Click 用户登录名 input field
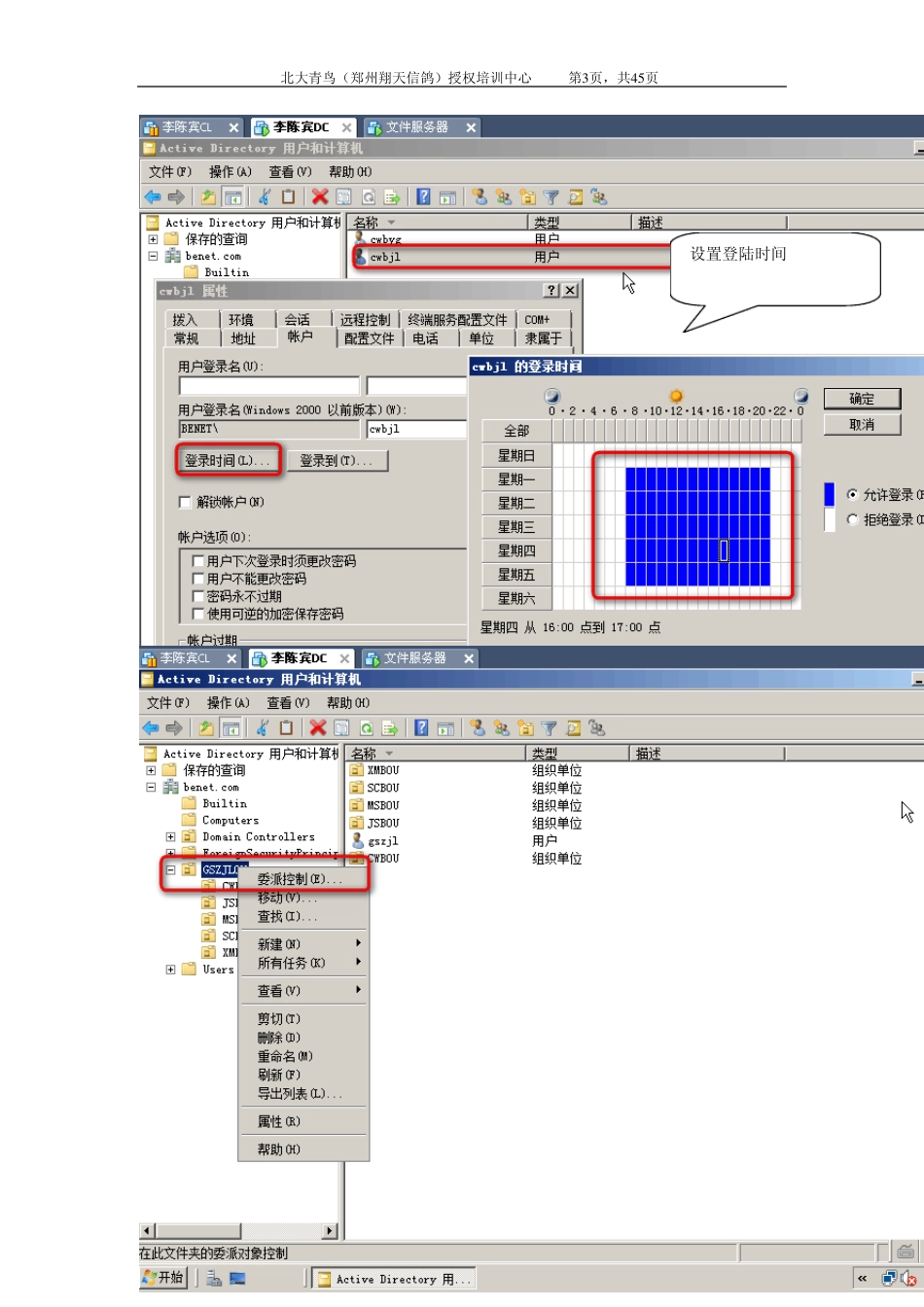The height and width of the screenshot is (1307, 924). (x=268, y=386)
